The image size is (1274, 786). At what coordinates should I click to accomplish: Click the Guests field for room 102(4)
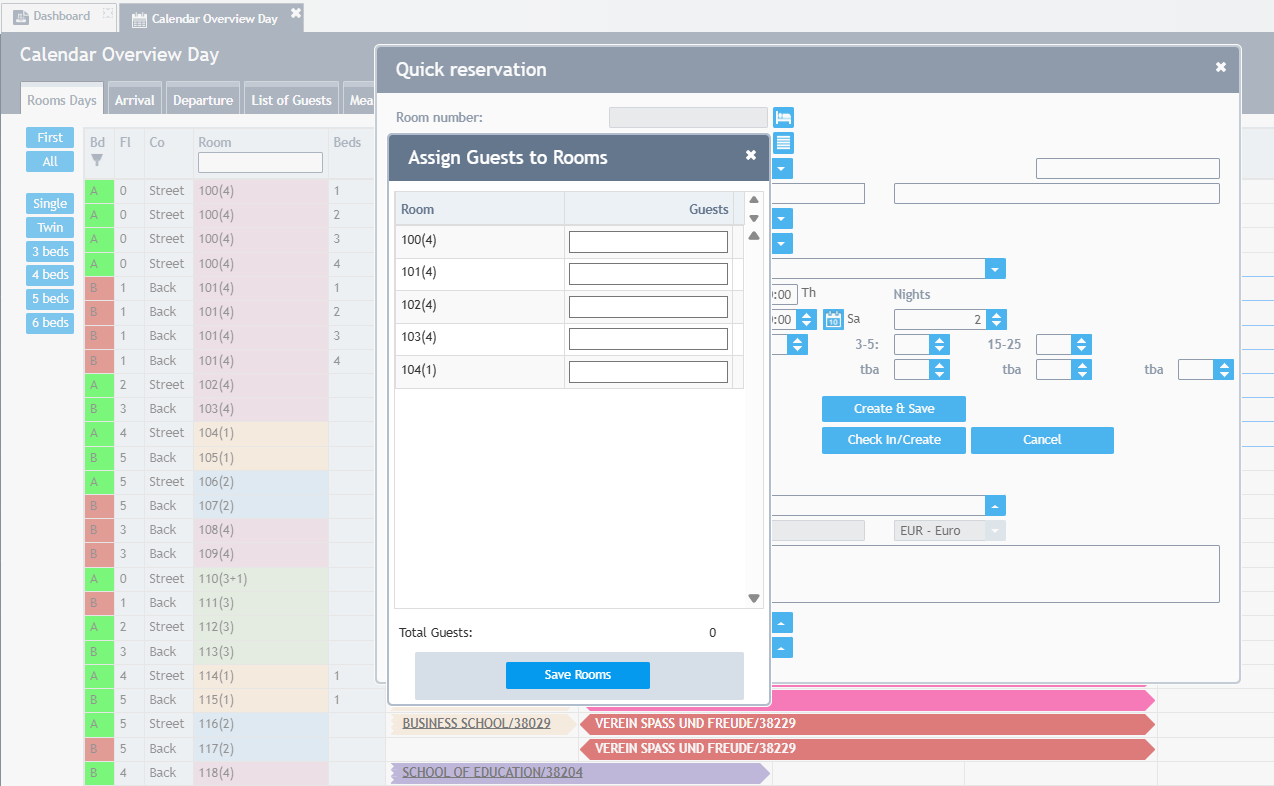(x=648, y=307)
